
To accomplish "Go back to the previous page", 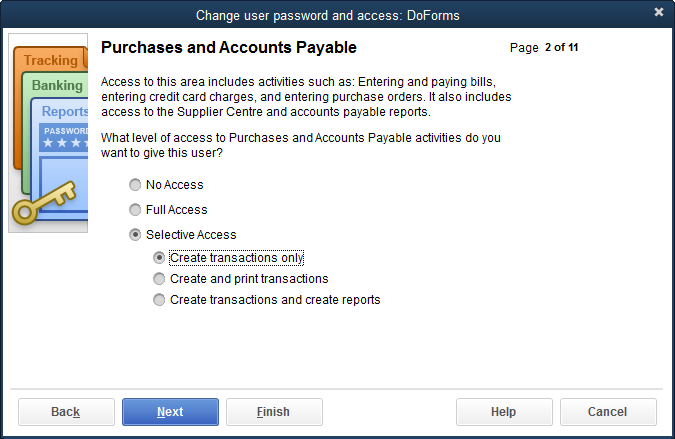I will click(x=66, y=412).
